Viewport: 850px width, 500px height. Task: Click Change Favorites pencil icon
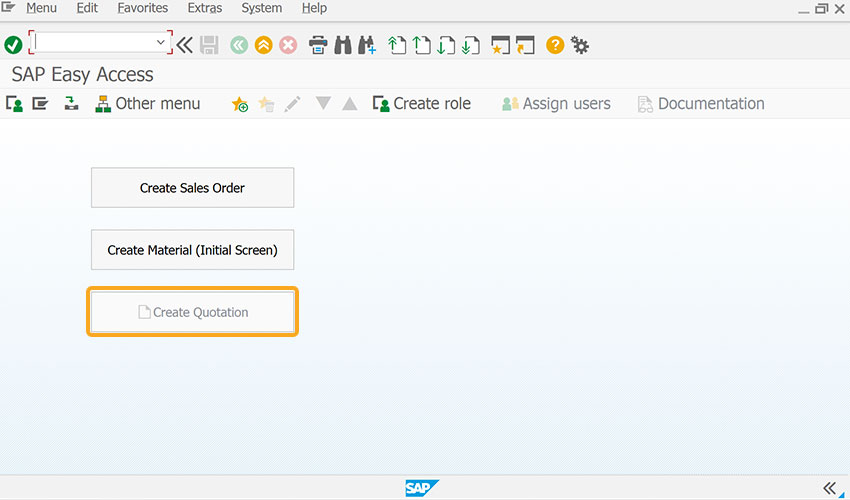coord(292,104)
